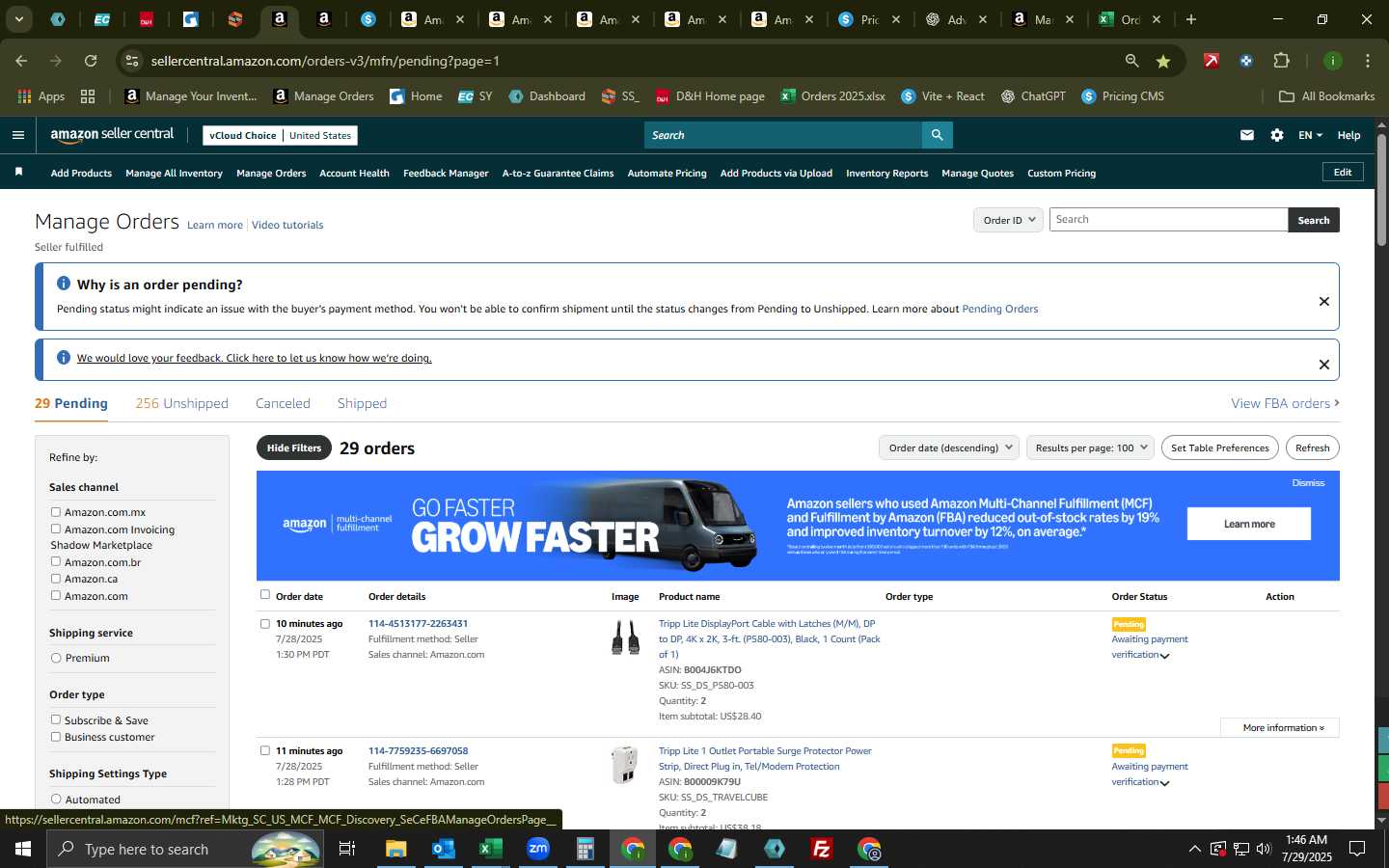Click Learn more on the MCF banner
Image resolution: width=1389 pixels, height=868 pixels.
[1249, 524]
